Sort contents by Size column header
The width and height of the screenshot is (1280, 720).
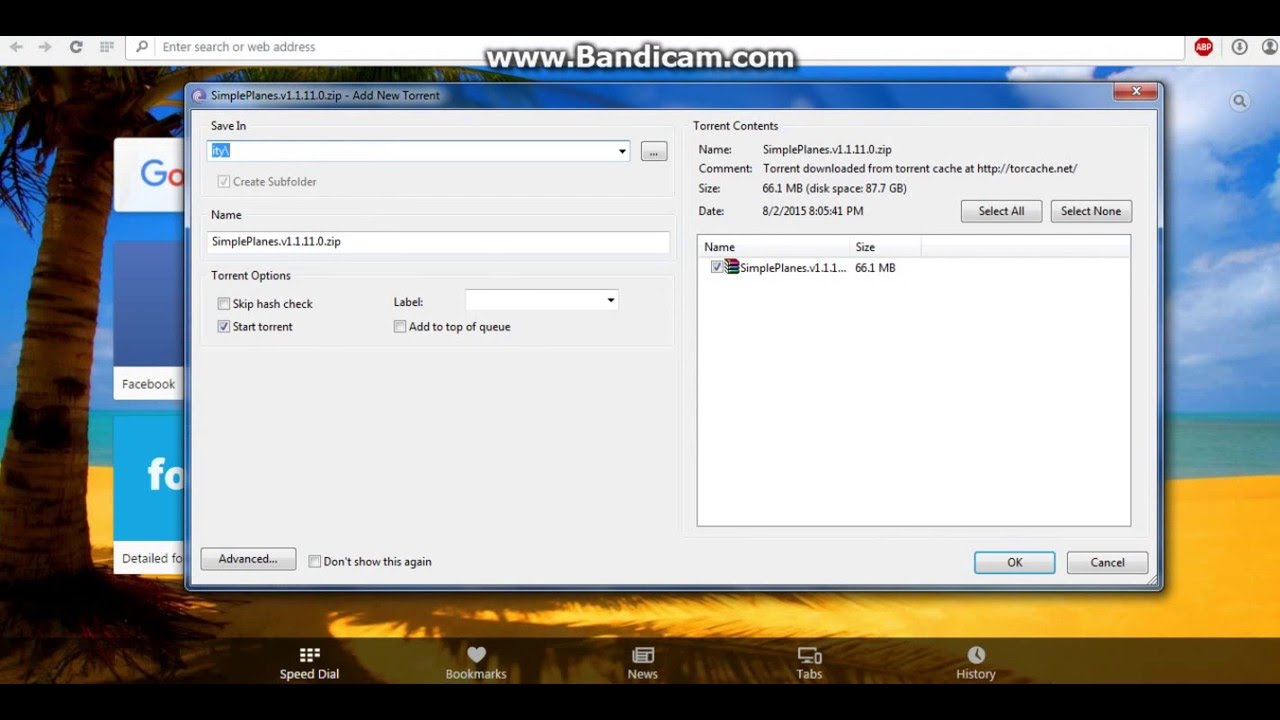(x=886, y=247)
